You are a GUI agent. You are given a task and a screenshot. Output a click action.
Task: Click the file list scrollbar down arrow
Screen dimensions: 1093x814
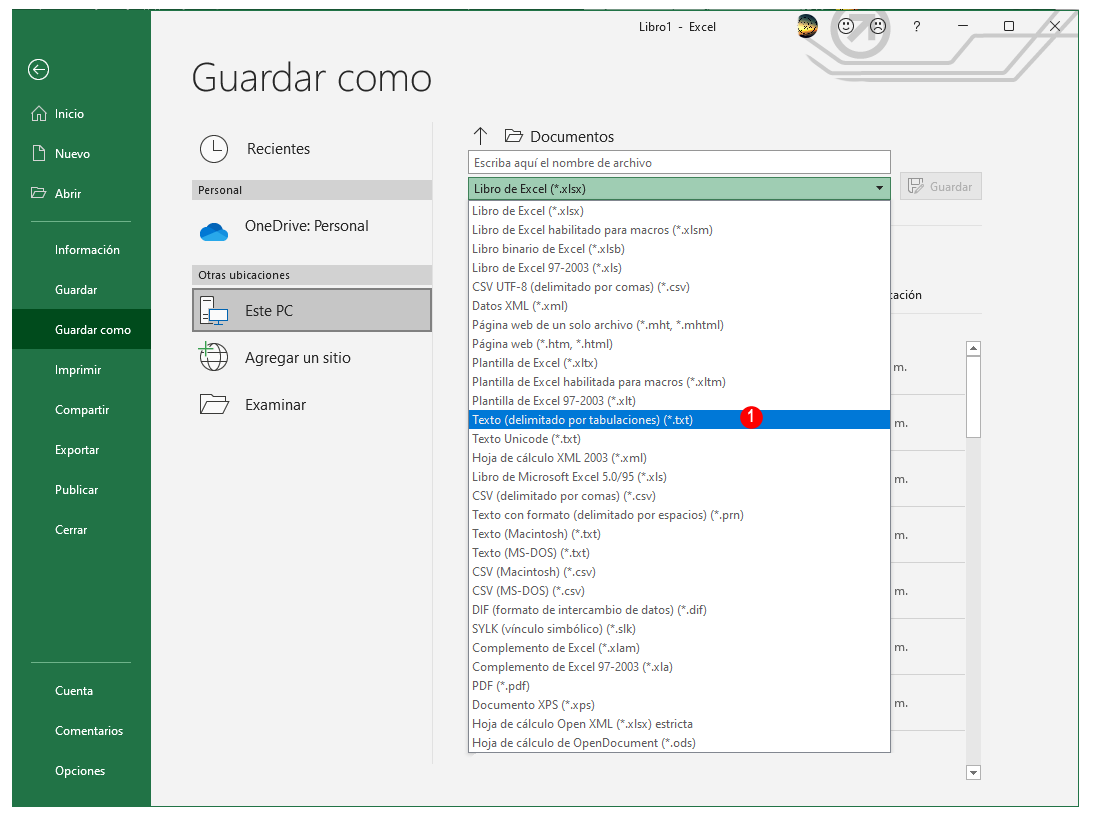click(974, 772)
